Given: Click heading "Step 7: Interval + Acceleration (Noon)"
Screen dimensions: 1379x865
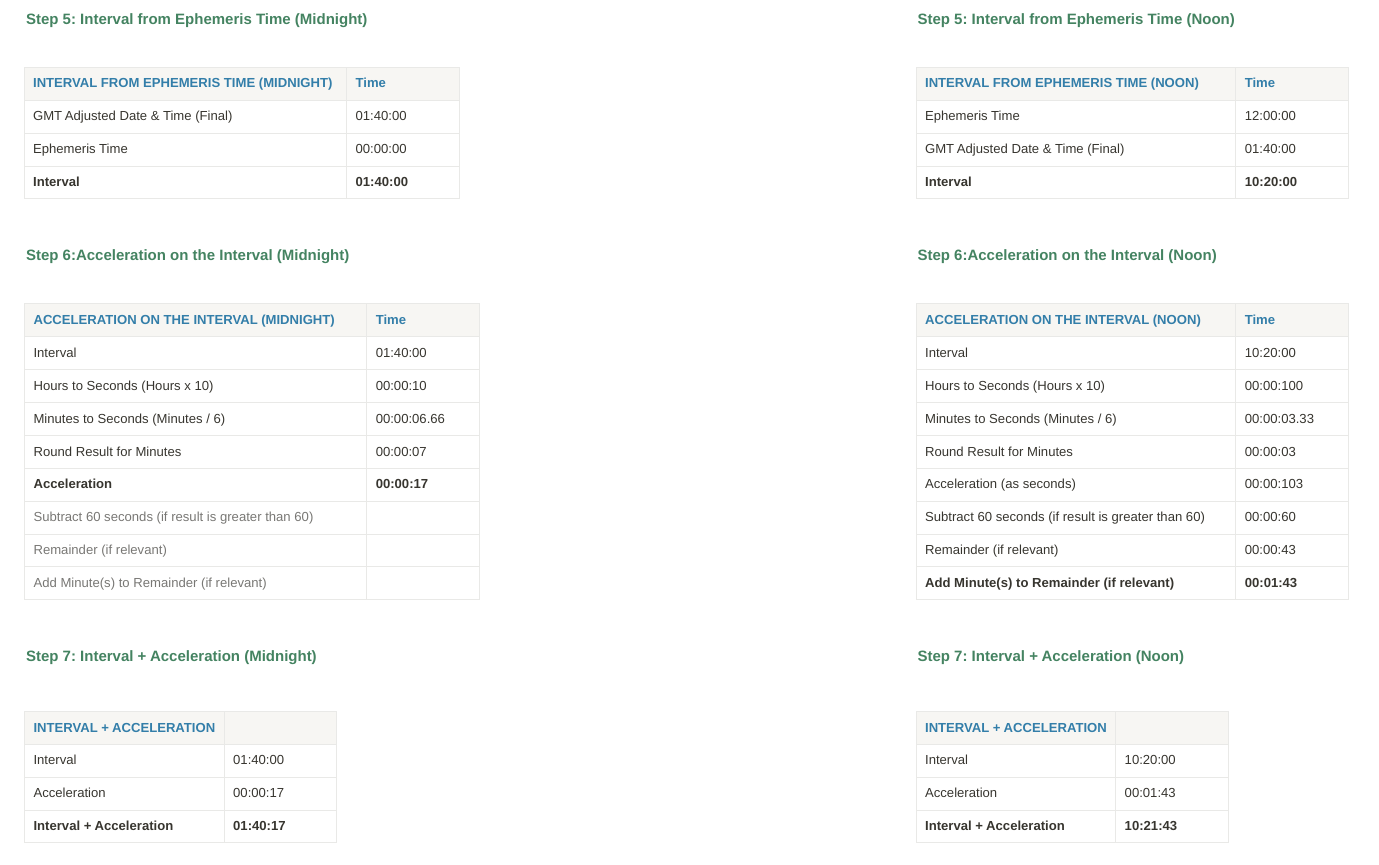Looking at the screenshot, I should [x=1051, y=656].
